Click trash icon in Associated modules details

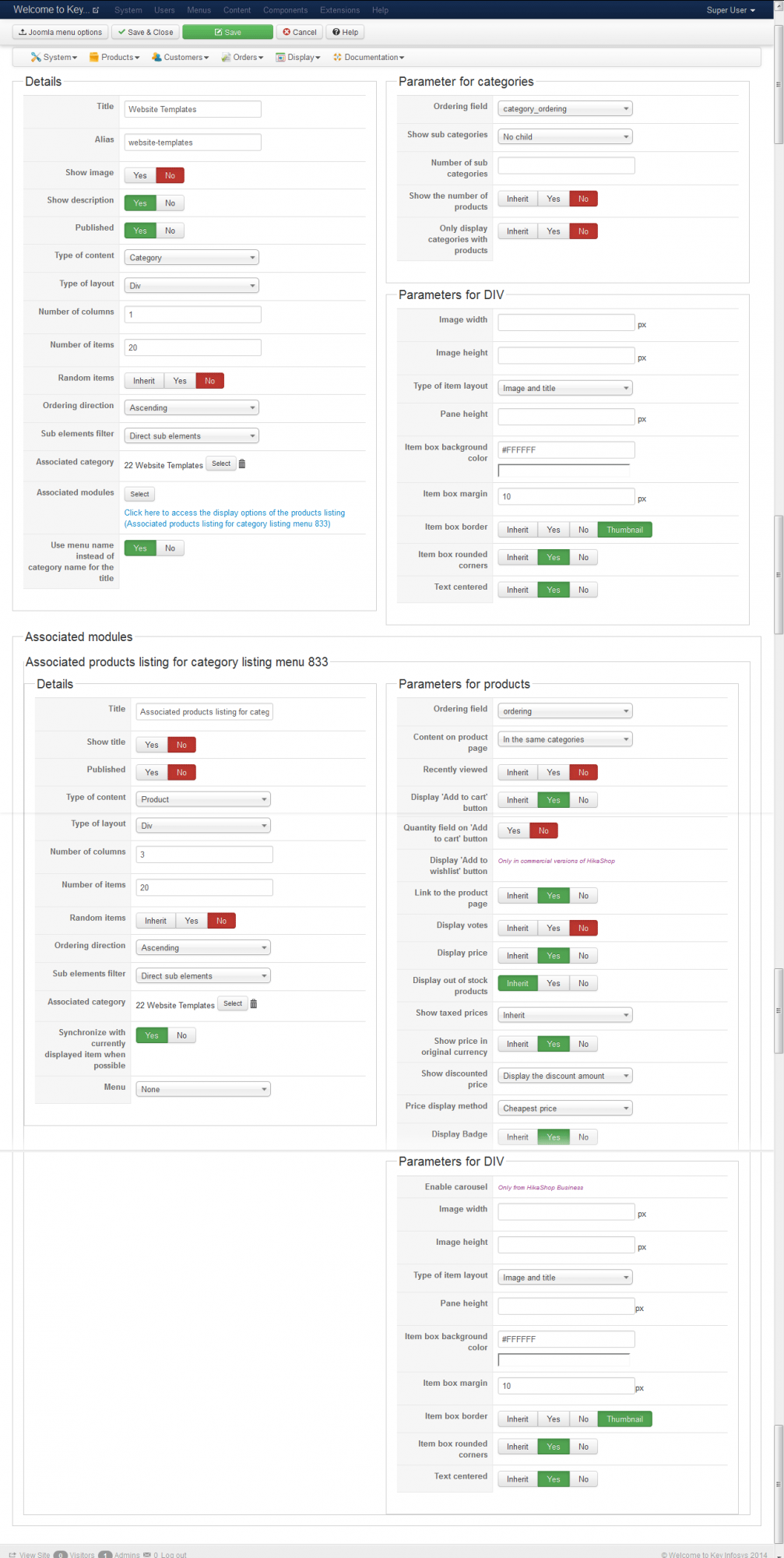coord(254,1004)
